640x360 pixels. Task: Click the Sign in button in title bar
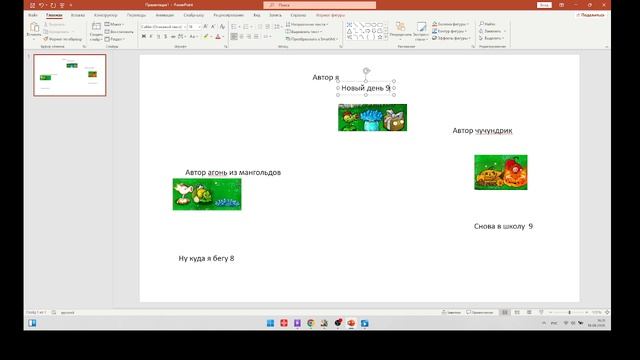(x=544, y=5)
